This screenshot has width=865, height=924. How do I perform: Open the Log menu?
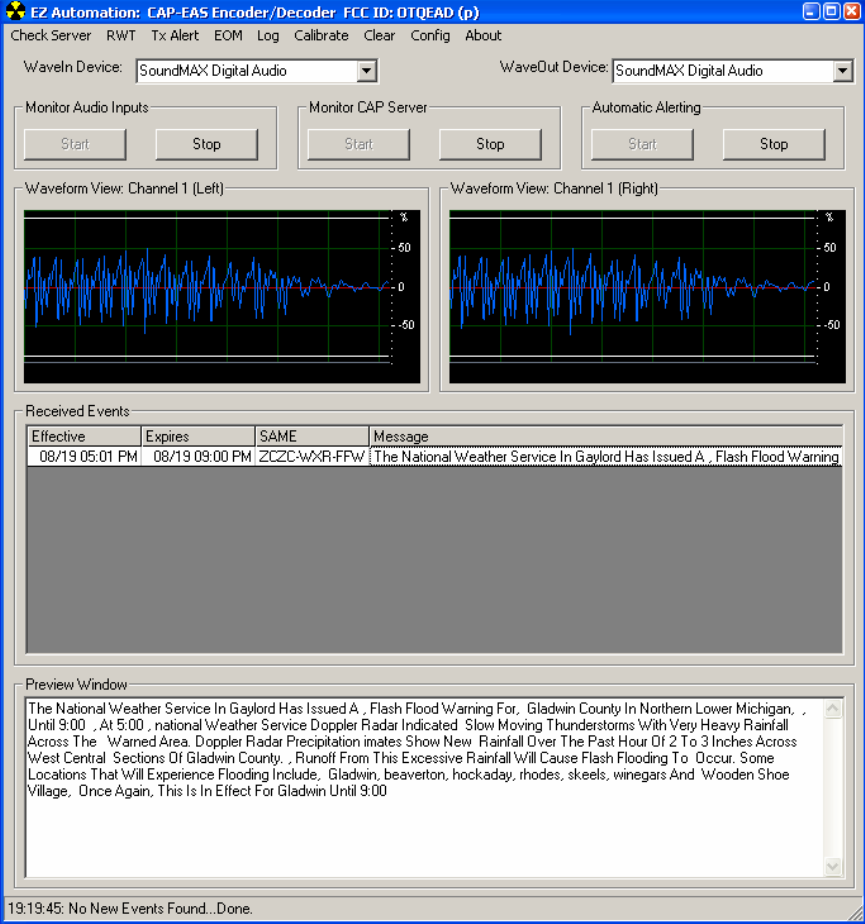pyautogui.click(x=268, y=35)
